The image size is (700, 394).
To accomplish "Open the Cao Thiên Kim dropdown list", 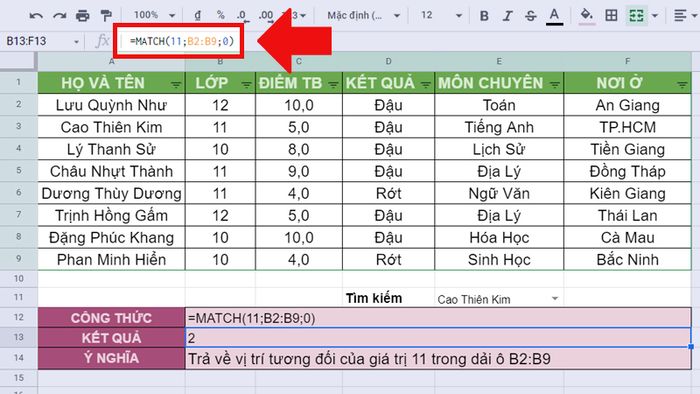I will [x=555, y=299].
